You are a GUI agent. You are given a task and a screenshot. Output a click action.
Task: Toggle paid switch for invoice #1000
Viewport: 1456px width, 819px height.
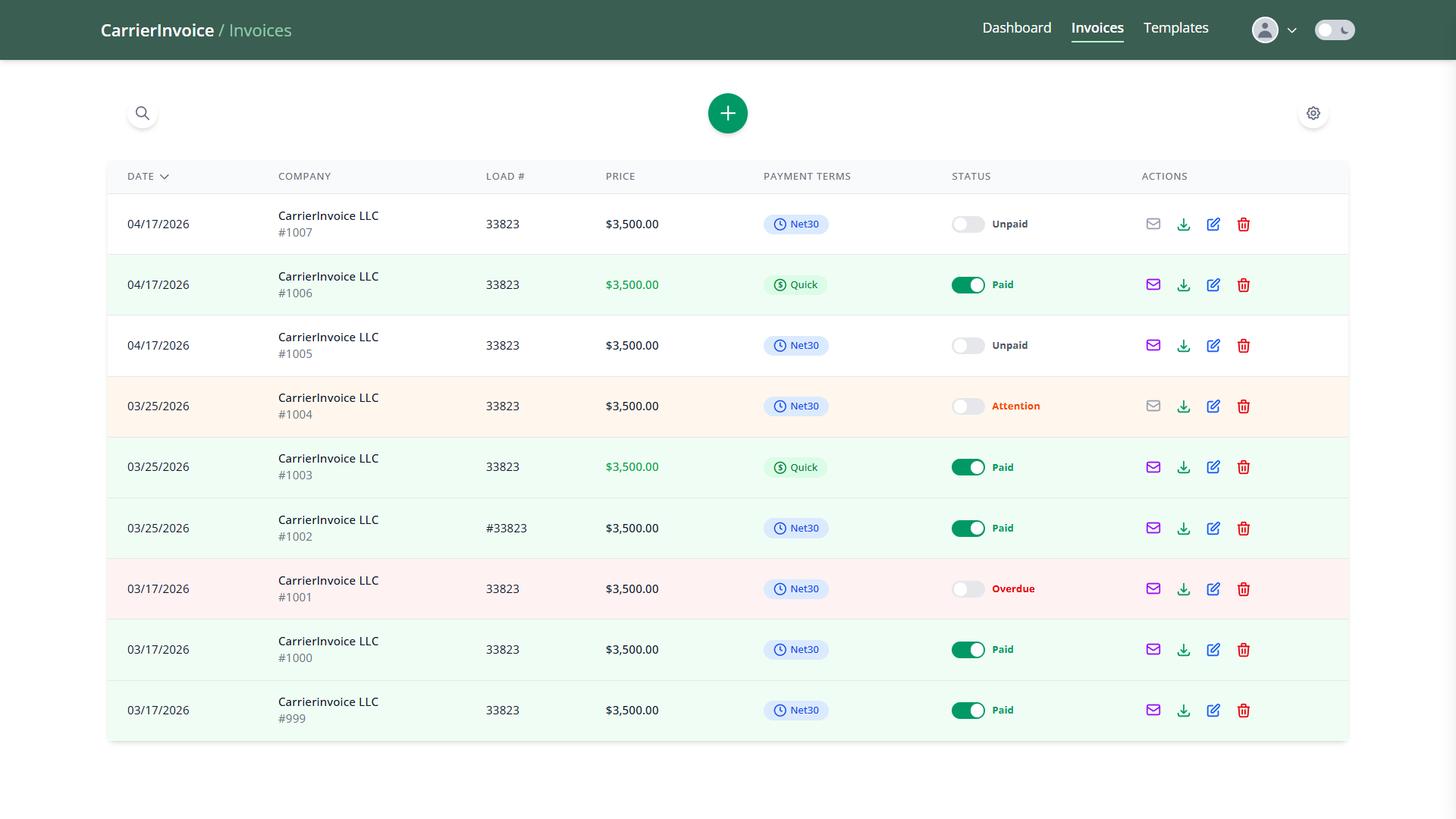pyautogui.click(x=968, y=650)
